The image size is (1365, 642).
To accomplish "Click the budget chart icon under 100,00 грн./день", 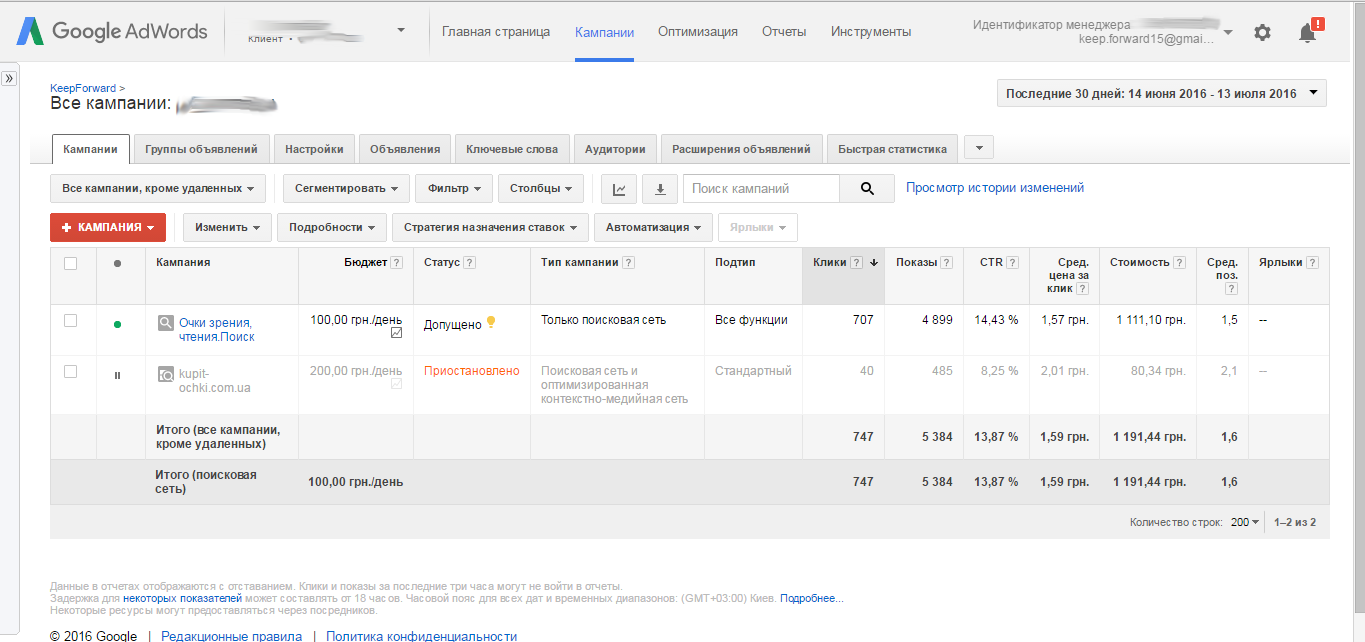I will (x=396, y=333).
